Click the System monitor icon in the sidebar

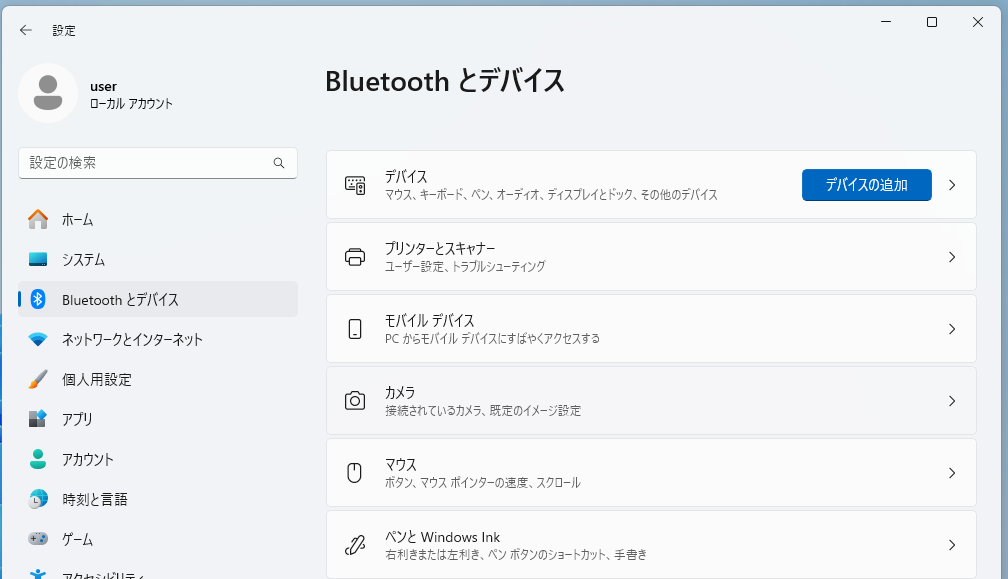point(38,259)
